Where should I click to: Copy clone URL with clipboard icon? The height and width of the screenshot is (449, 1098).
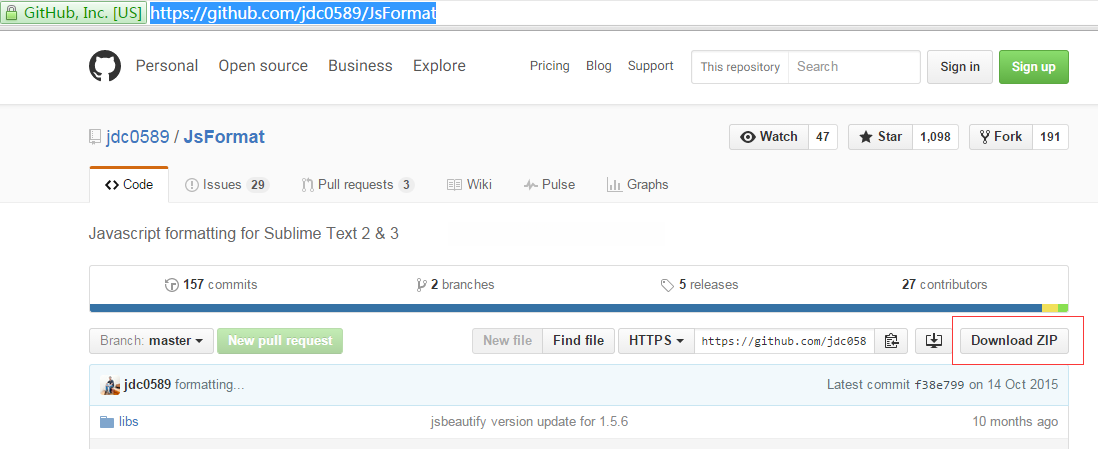tap(891, 341)
